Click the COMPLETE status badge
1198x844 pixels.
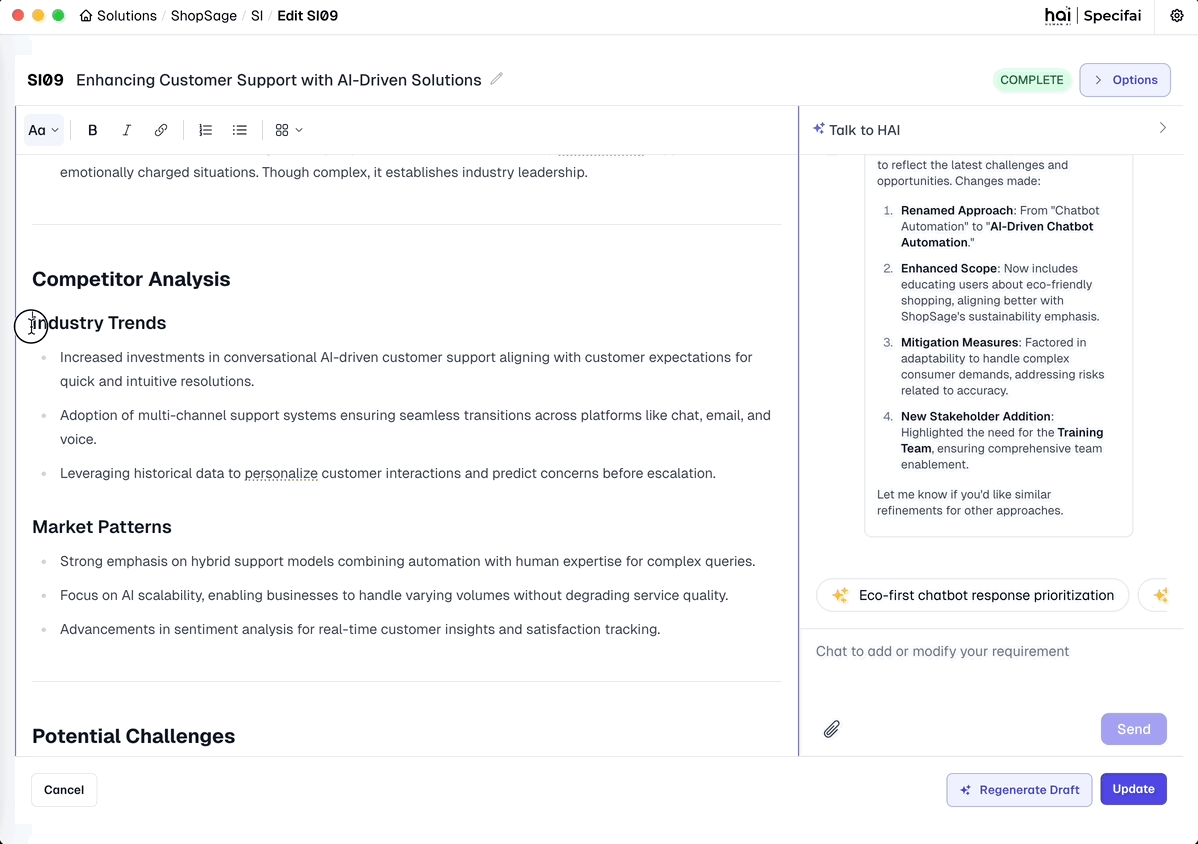point(1031,79)
